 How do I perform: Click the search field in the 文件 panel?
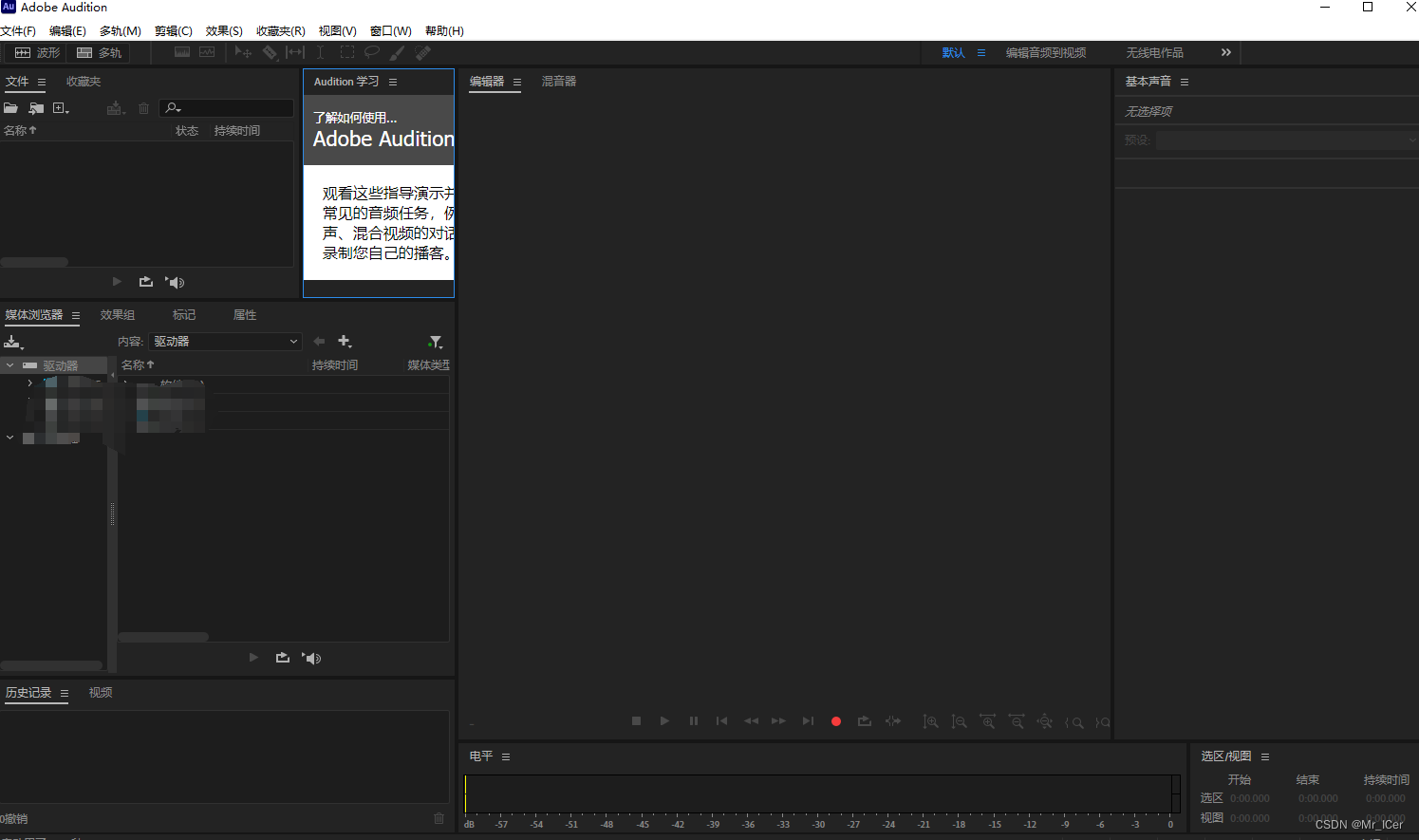pyautogui.click(x=227, y=108)
